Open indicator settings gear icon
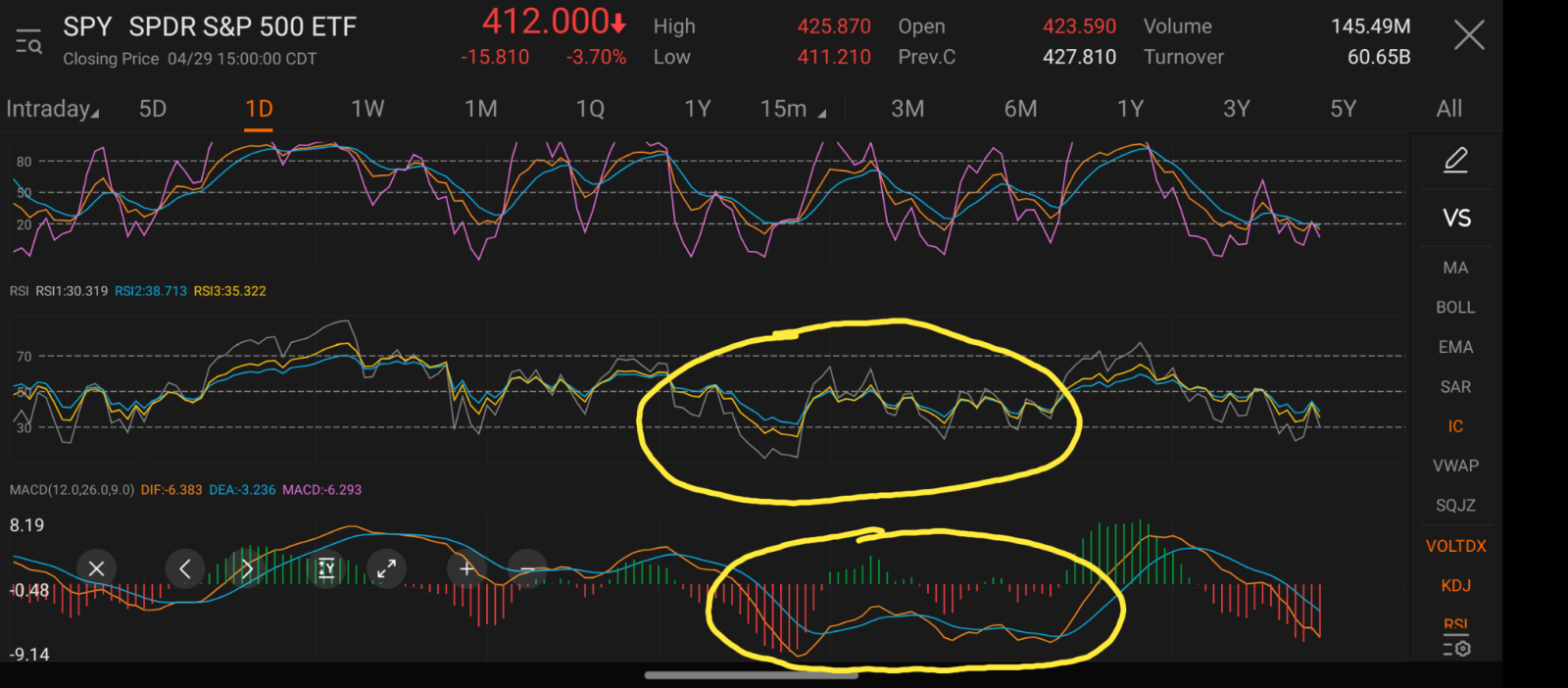The image size is (1568, 688). coord(1456,648)
